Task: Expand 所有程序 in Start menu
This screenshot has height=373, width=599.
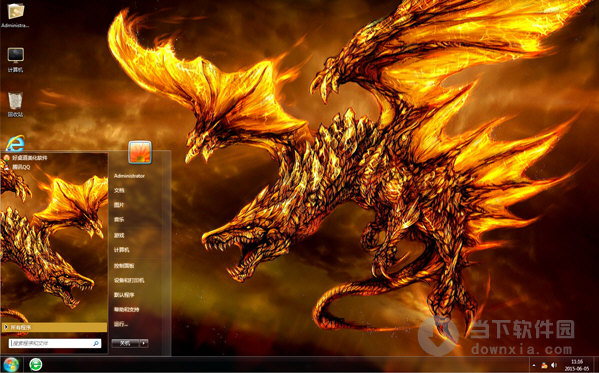Action: click(x=55, y=327)
